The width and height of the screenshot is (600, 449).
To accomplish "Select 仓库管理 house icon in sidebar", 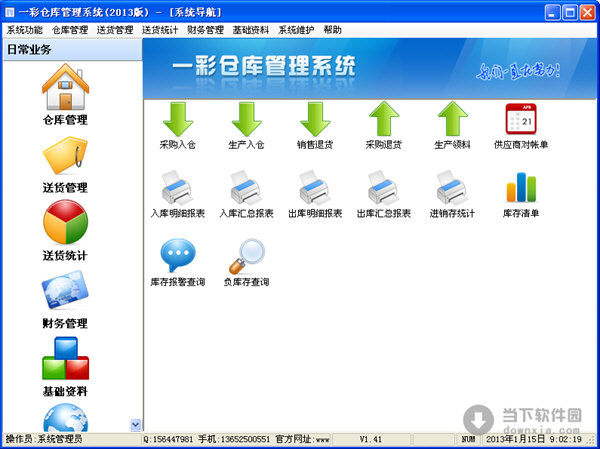I will tap(65, 87).
